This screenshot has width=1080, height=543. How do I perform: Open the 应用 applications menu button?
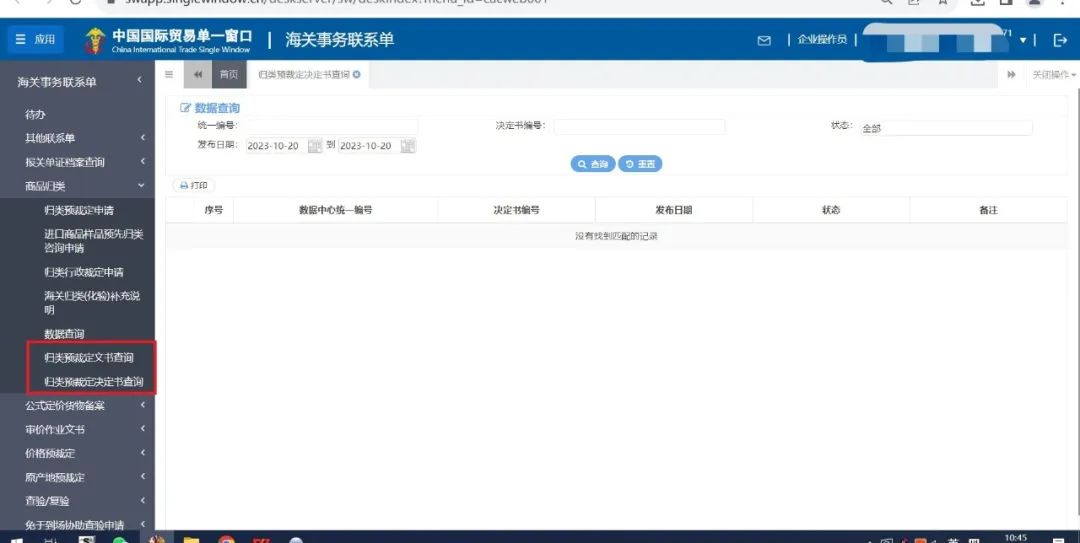tap(36, 40)
